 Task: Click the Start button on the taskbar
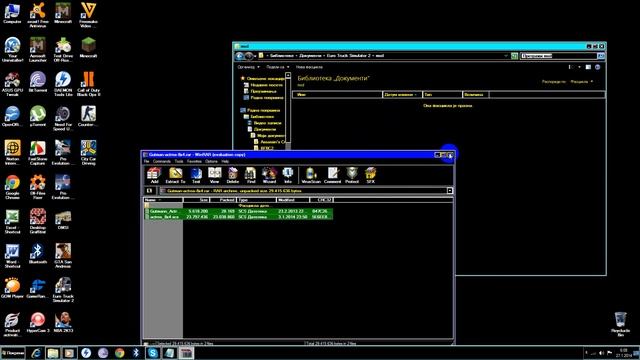click(x=13, y=353)
